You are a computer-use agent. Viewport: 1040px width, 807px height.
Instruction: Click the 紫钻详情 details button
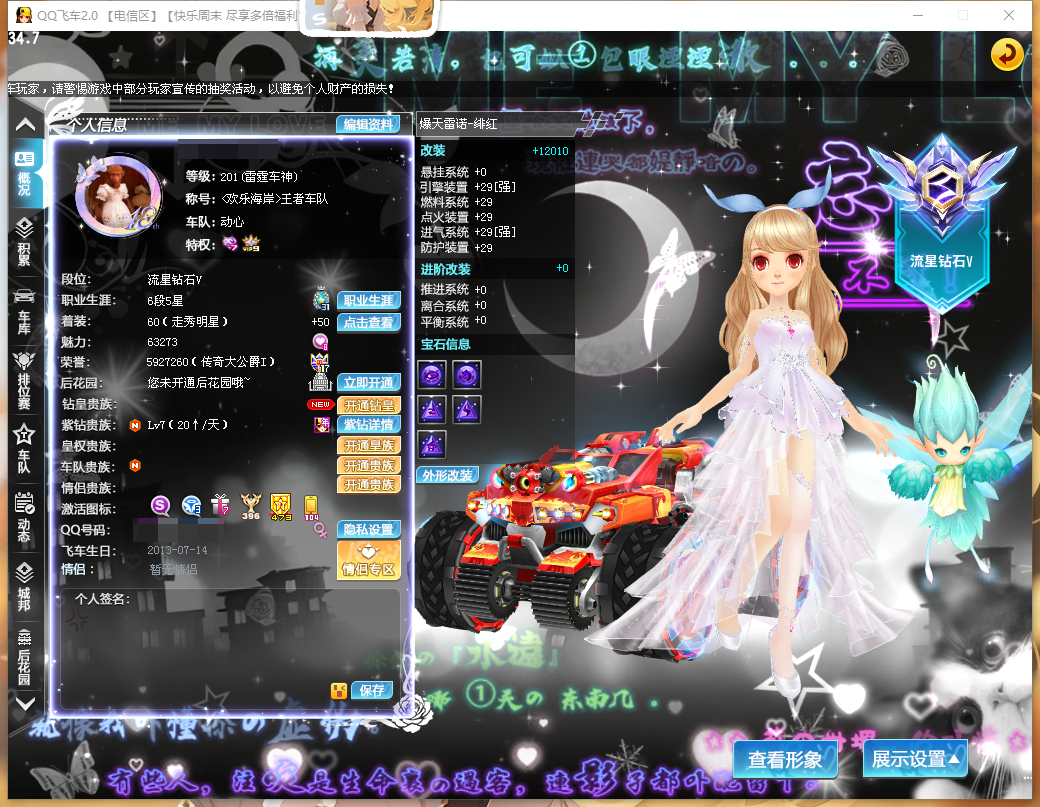[x=369, y=424]
